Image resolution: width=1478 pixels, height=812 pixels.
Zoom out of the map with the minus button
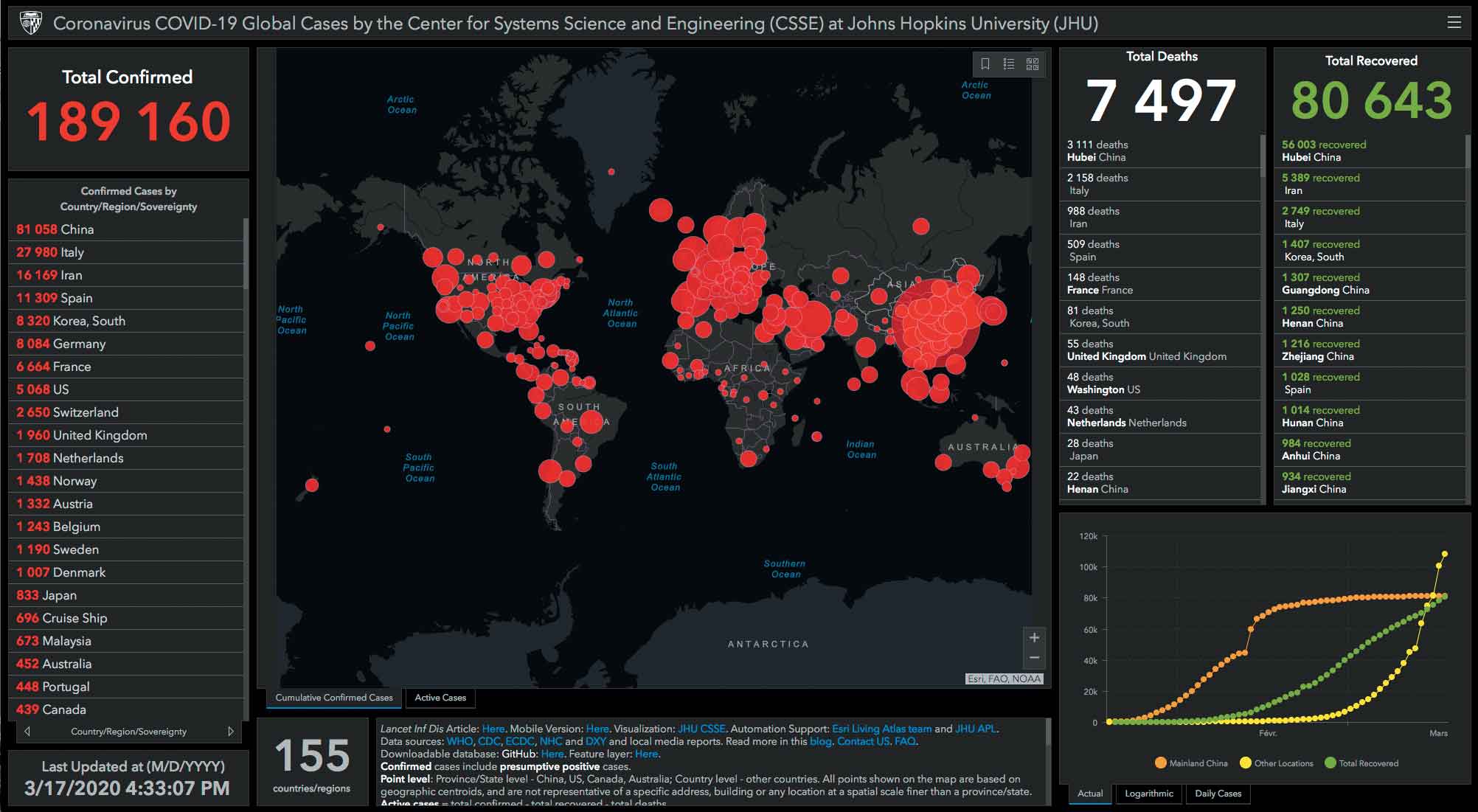click(1034, 657)
